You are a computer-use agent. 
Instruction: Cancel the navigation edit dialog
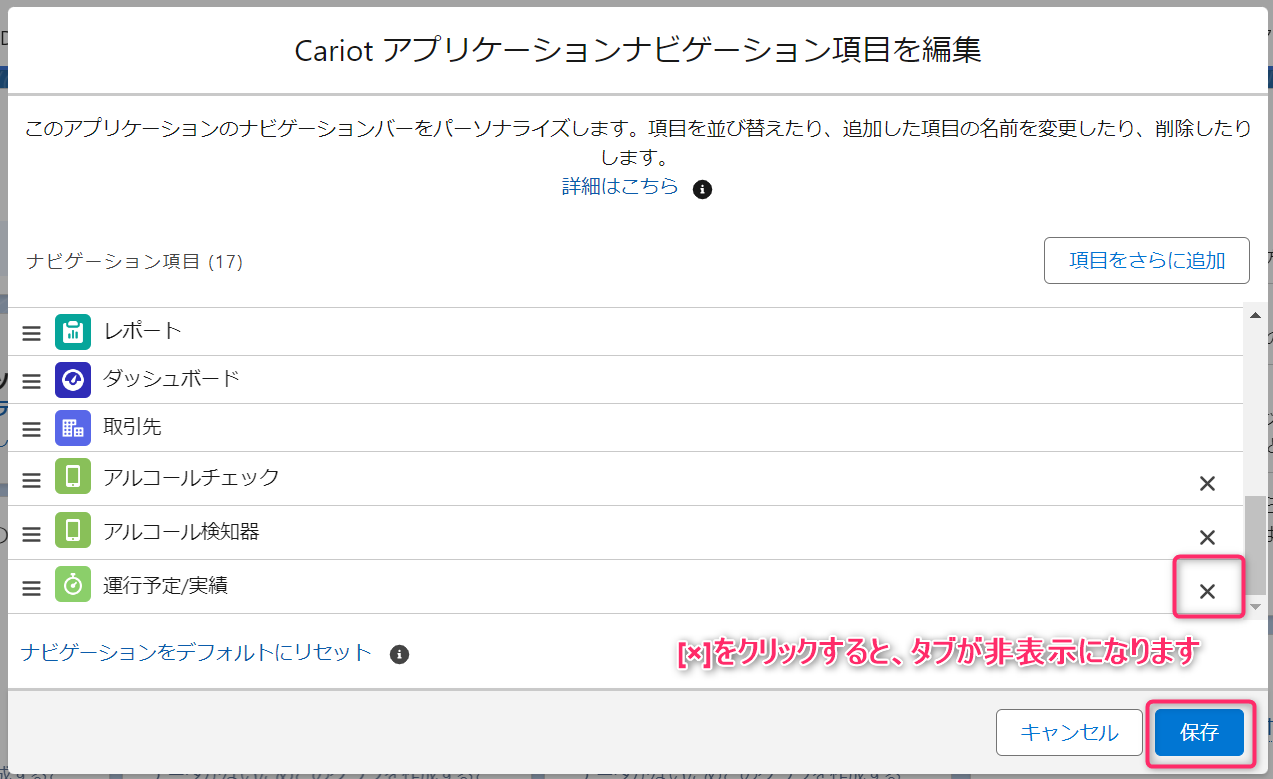tap(1069, 733)
